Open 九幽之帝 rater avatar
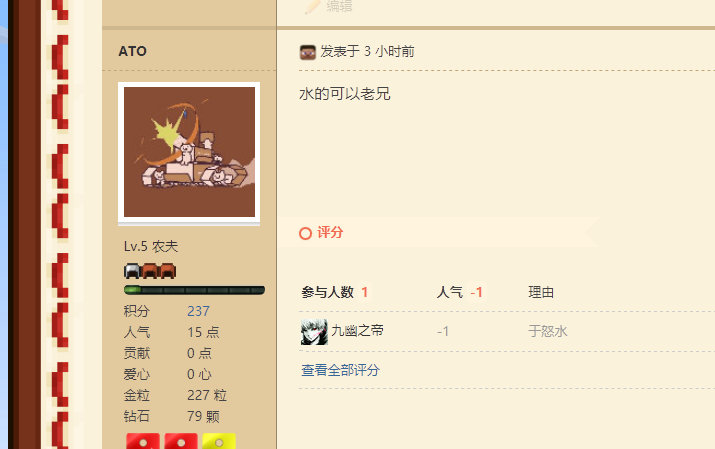 pyautogui.click(x=314, y=332)
